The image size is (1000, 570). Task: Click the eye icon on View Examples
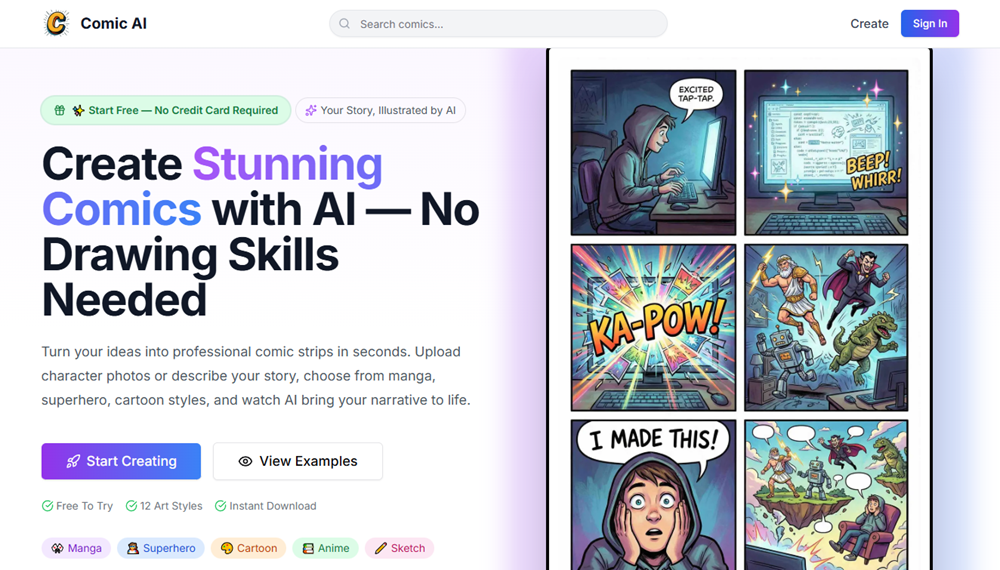[245, 461]
